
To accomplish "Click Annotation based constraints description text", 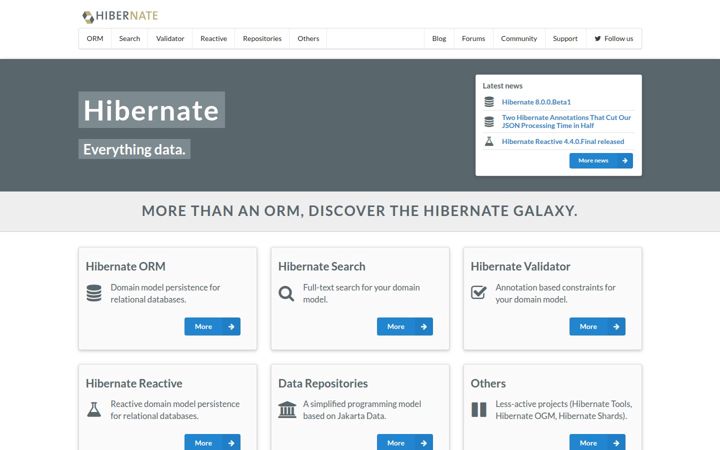I will [x=556, y=293].
